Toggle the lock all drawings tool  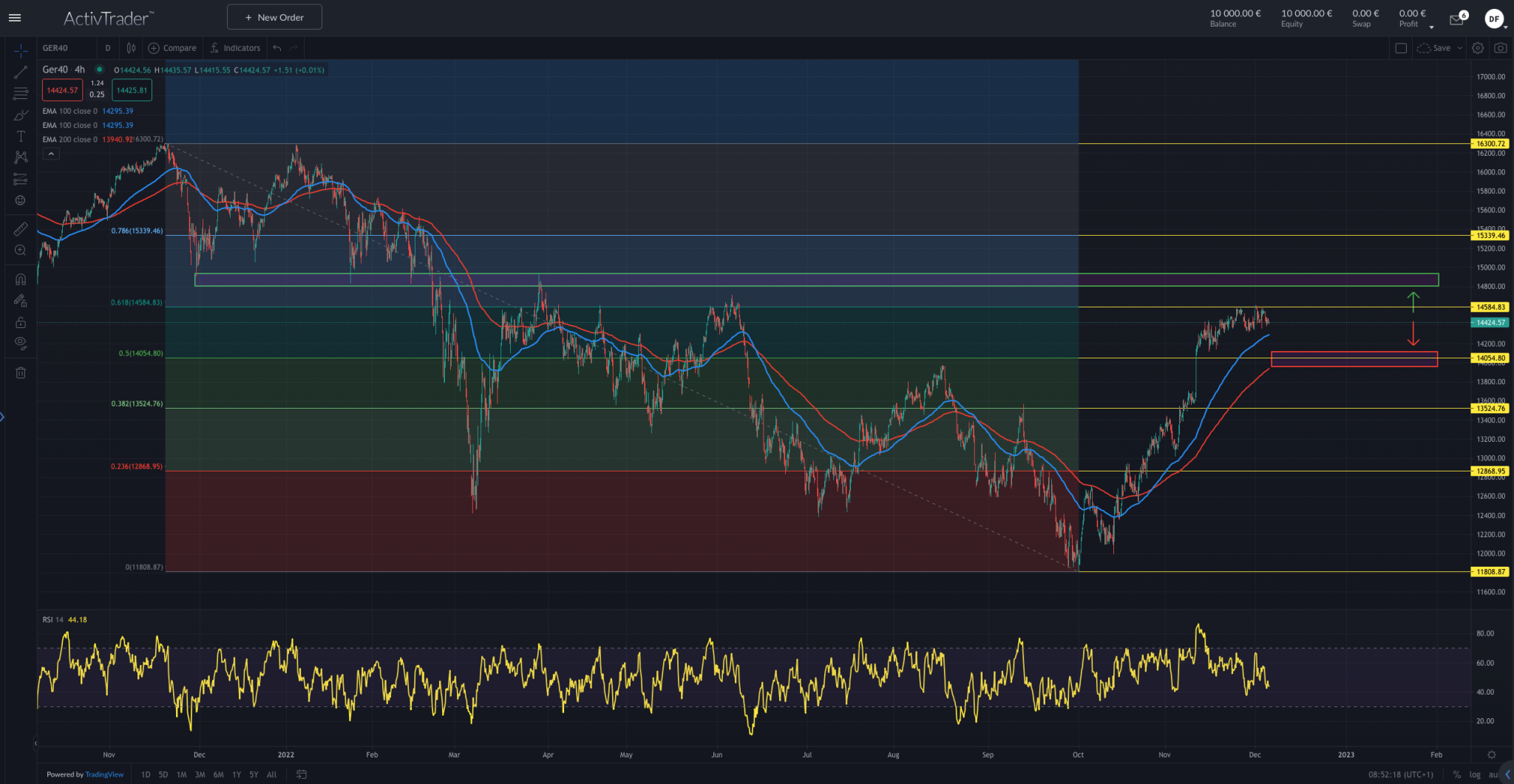point(21,322)
